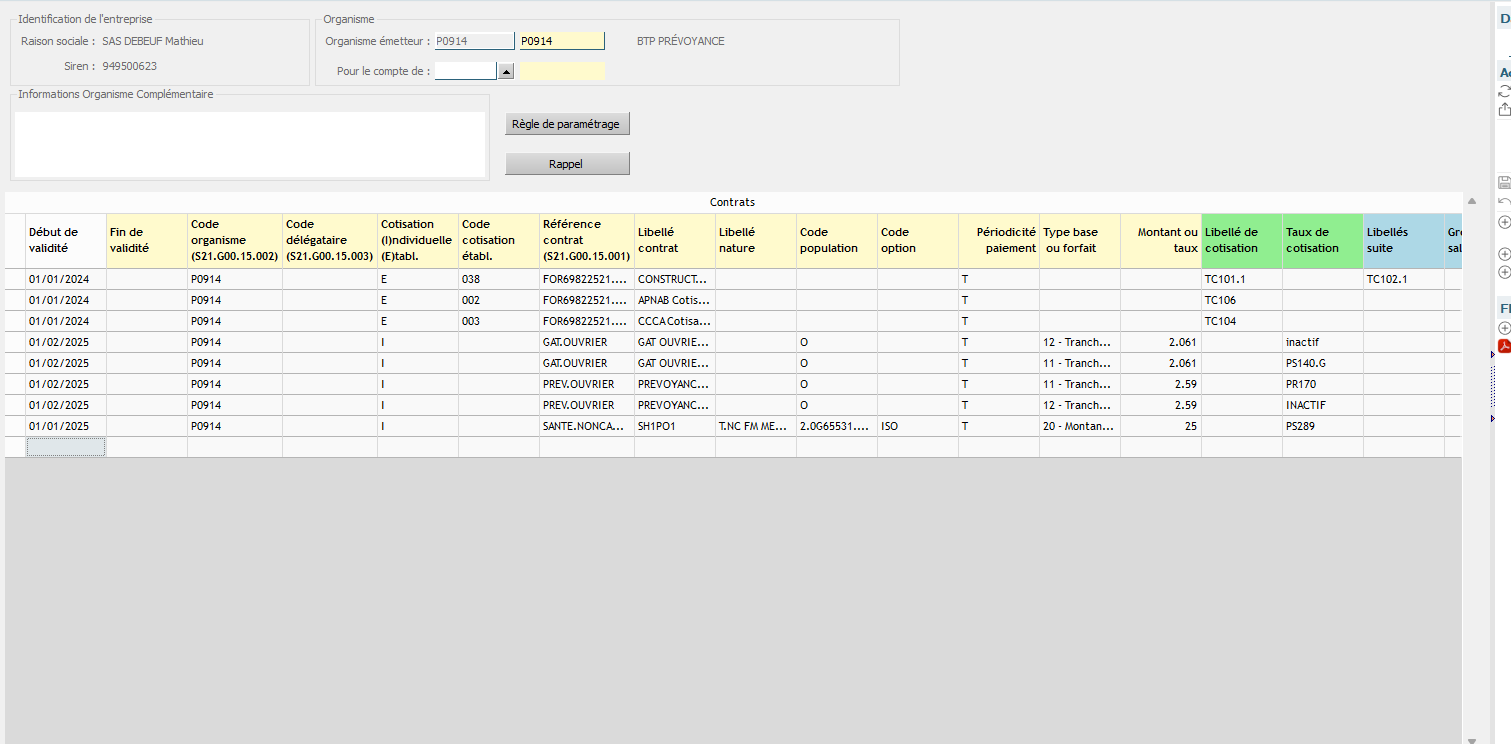
Task: Click the 'SANTE.NONCA...' référence contrat cell
Action: pos(586,426)
